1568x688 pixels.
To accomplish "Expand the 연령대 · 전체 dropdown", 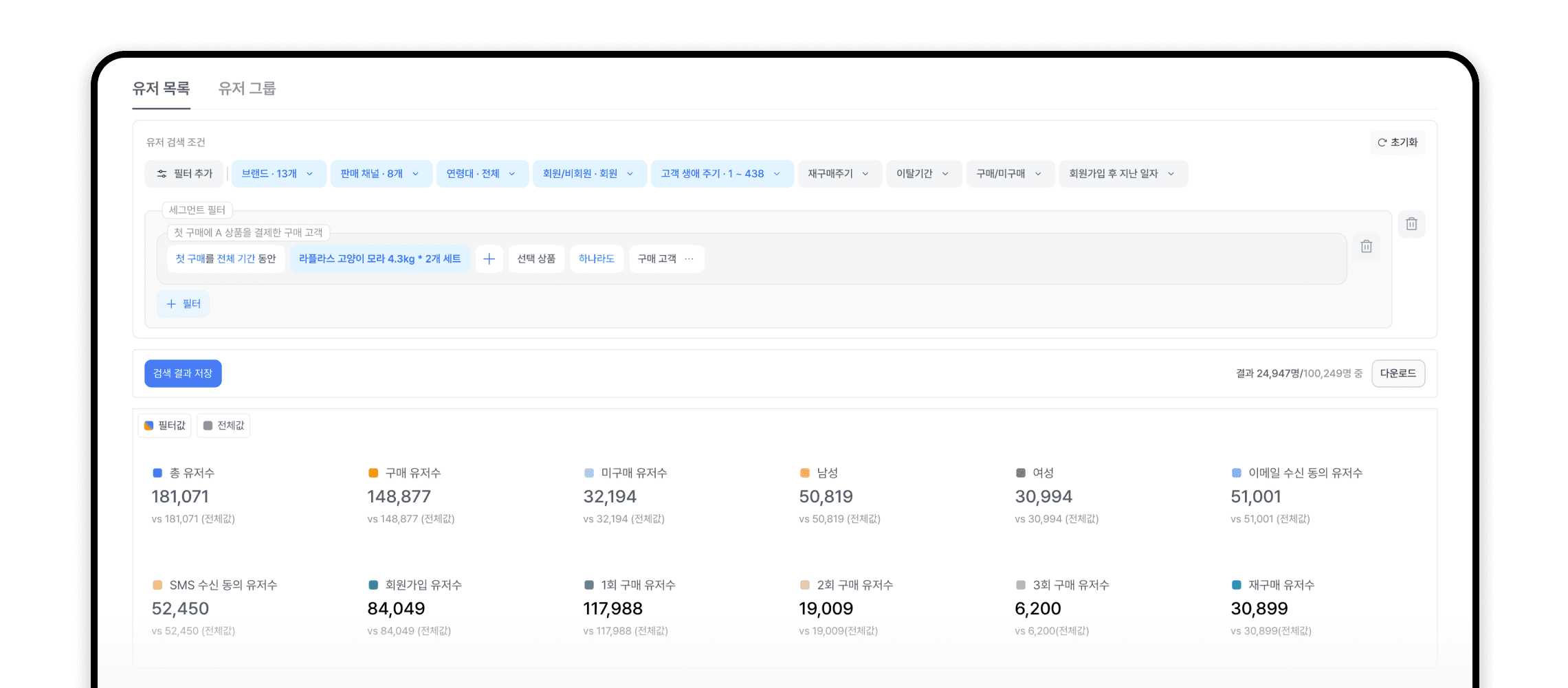I will tap(482, 174).
